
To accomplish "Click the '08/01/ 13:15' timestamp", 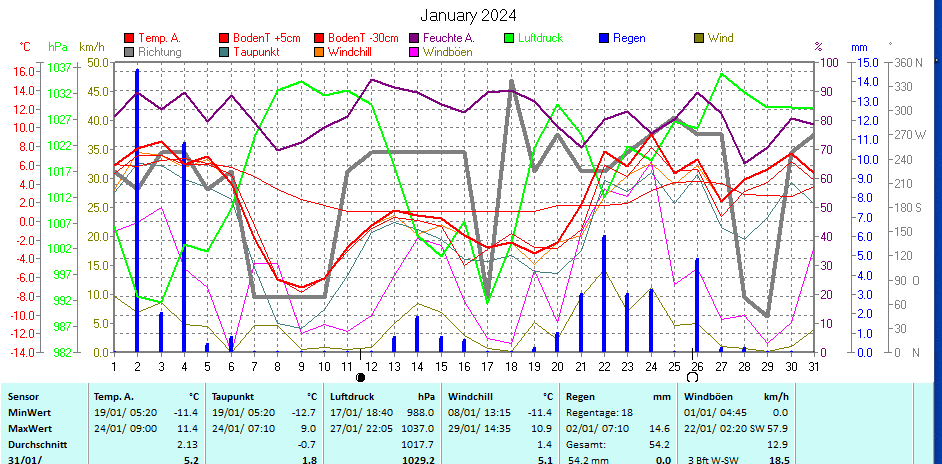I will 479,413.
